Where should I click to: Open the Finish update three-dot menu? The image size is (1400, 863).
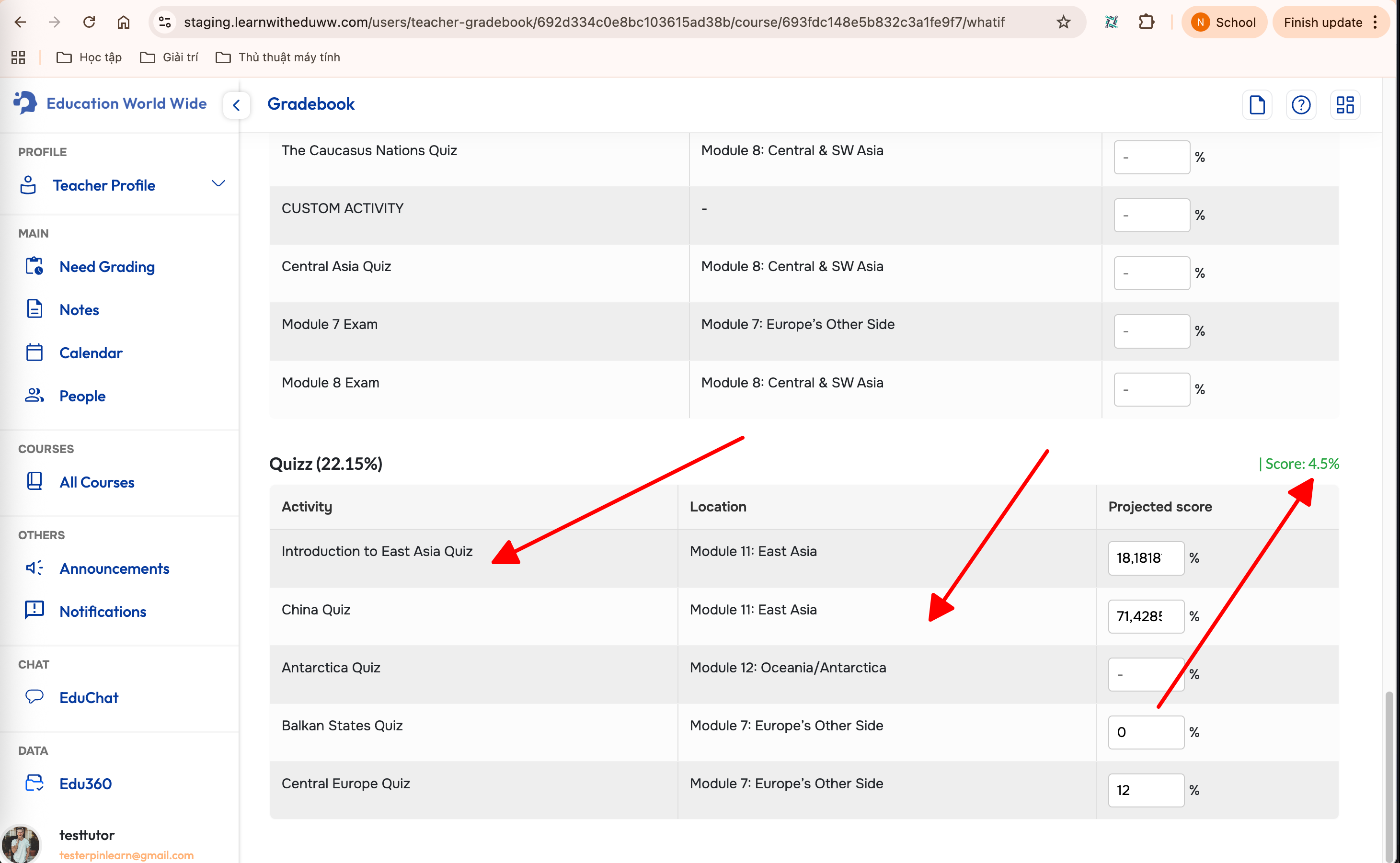[x=1376, y=22]
